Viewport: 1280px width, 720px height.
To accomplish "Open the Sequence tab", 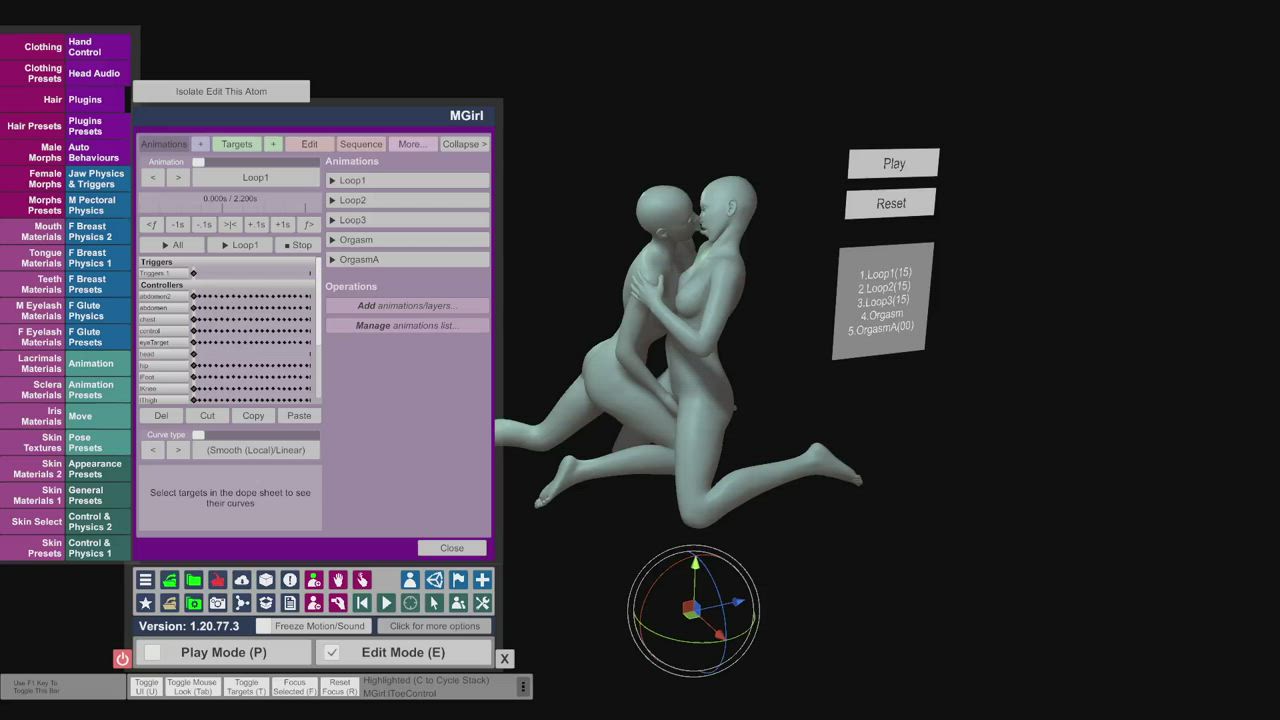I will [x=360, y=144].
